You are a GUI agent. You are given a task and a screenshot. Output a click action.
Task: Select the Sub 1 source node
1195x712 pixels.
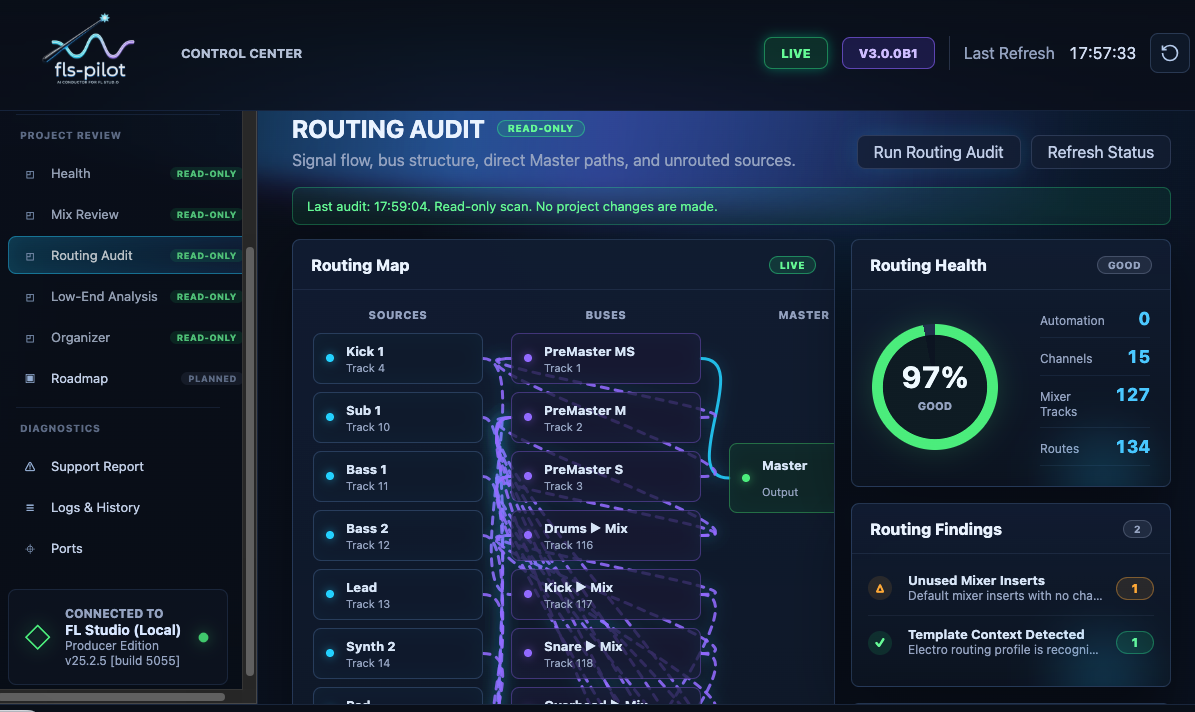click(397, 418)
